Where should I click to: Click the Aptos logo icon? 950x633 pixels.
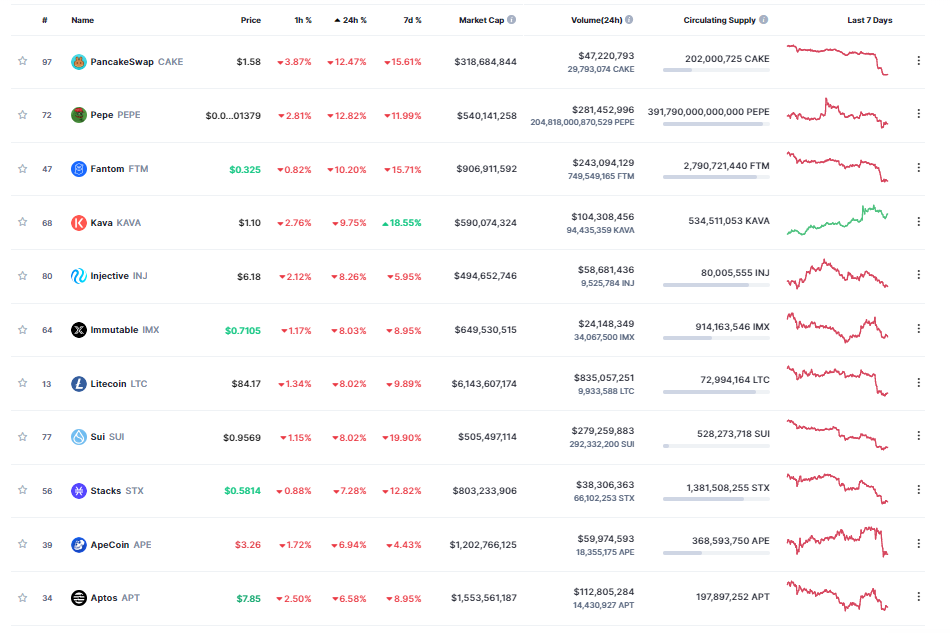pos(79,598)
